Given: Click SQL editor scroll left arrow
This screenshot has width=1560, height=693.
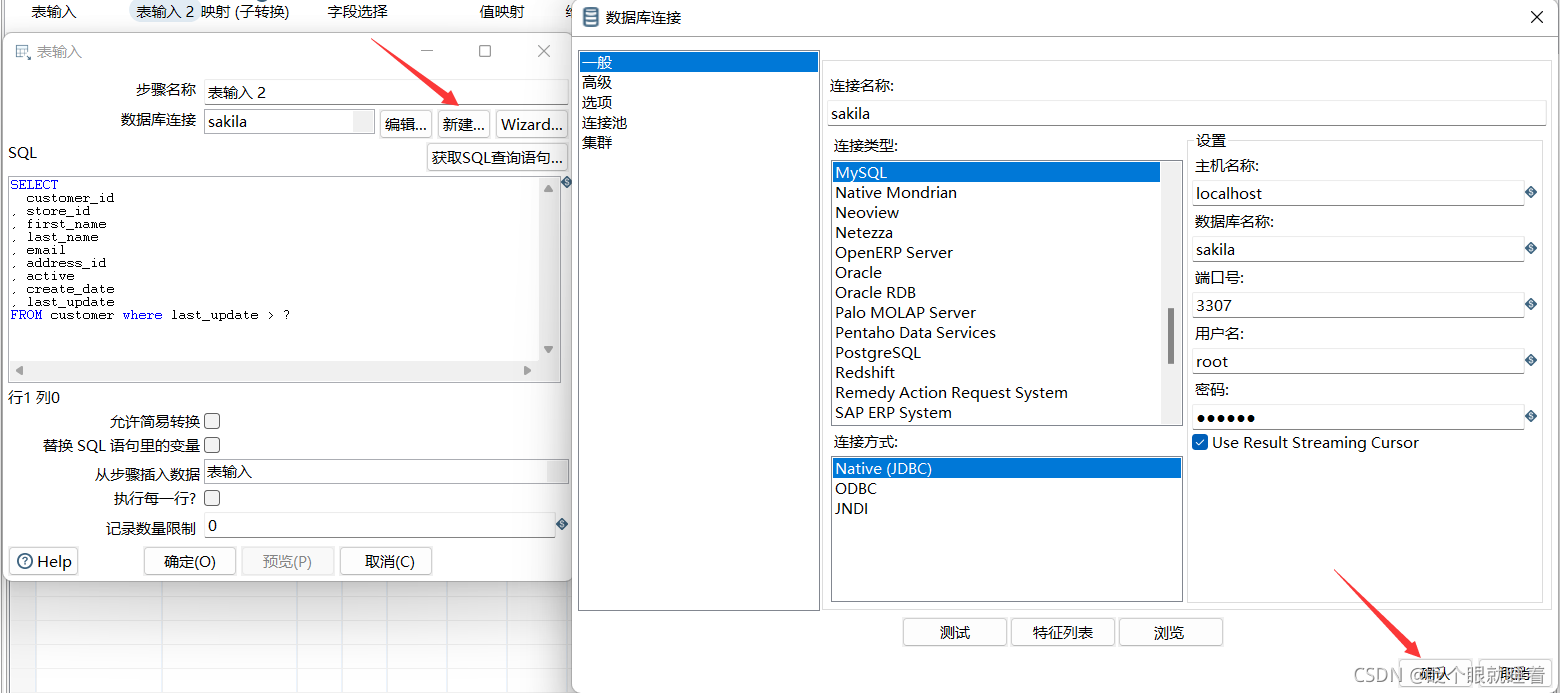Looking at the screenshot, I should pos(20,370).
